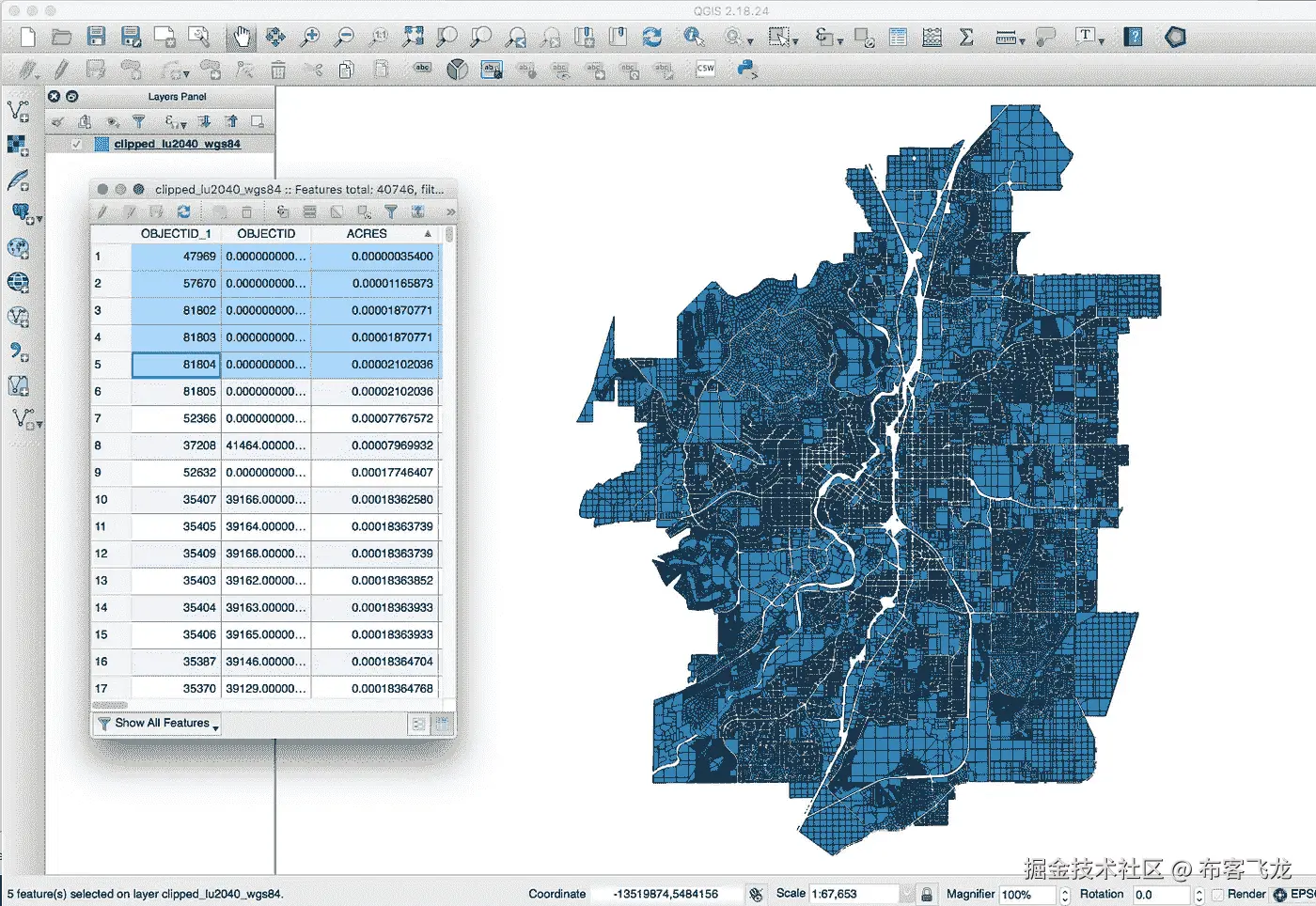1316x906 pixels.
Task: Activate the Identify Features tool
Action: (694, 37)
